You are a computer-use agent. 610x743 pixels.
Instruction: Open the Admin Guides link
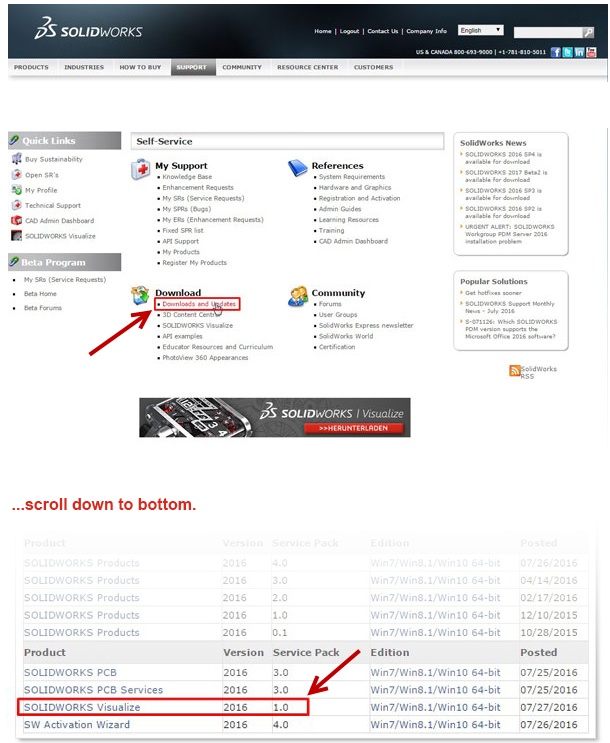[340, 209]
